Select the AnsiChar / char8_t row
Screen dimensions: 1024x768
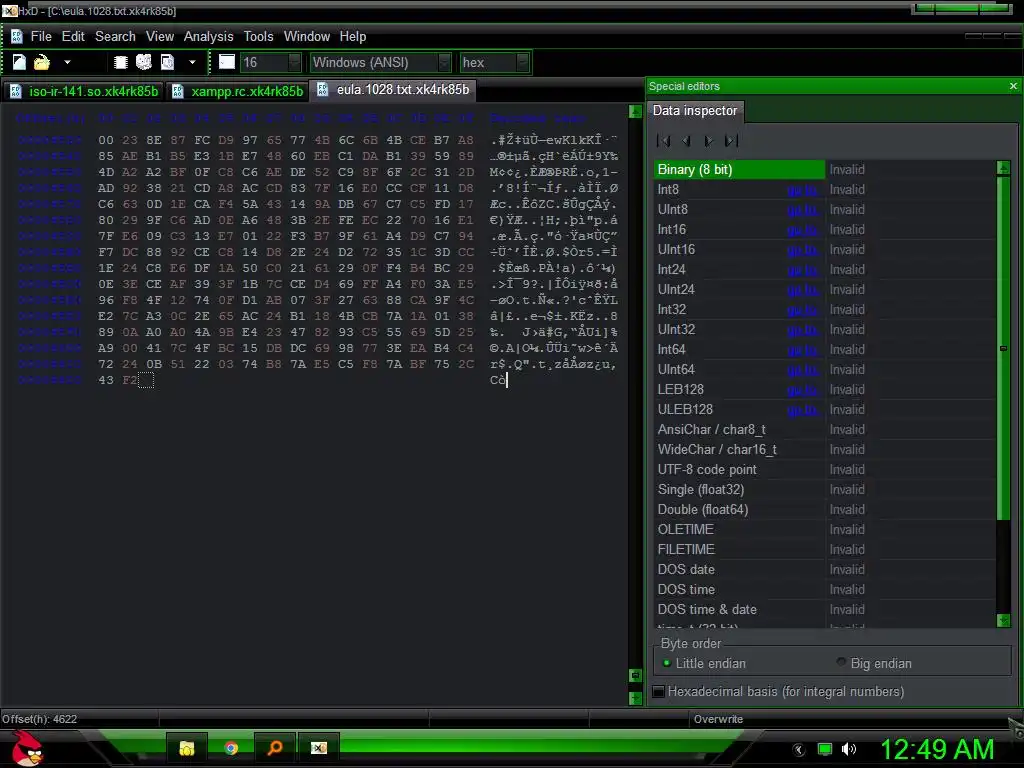(825, 430)
